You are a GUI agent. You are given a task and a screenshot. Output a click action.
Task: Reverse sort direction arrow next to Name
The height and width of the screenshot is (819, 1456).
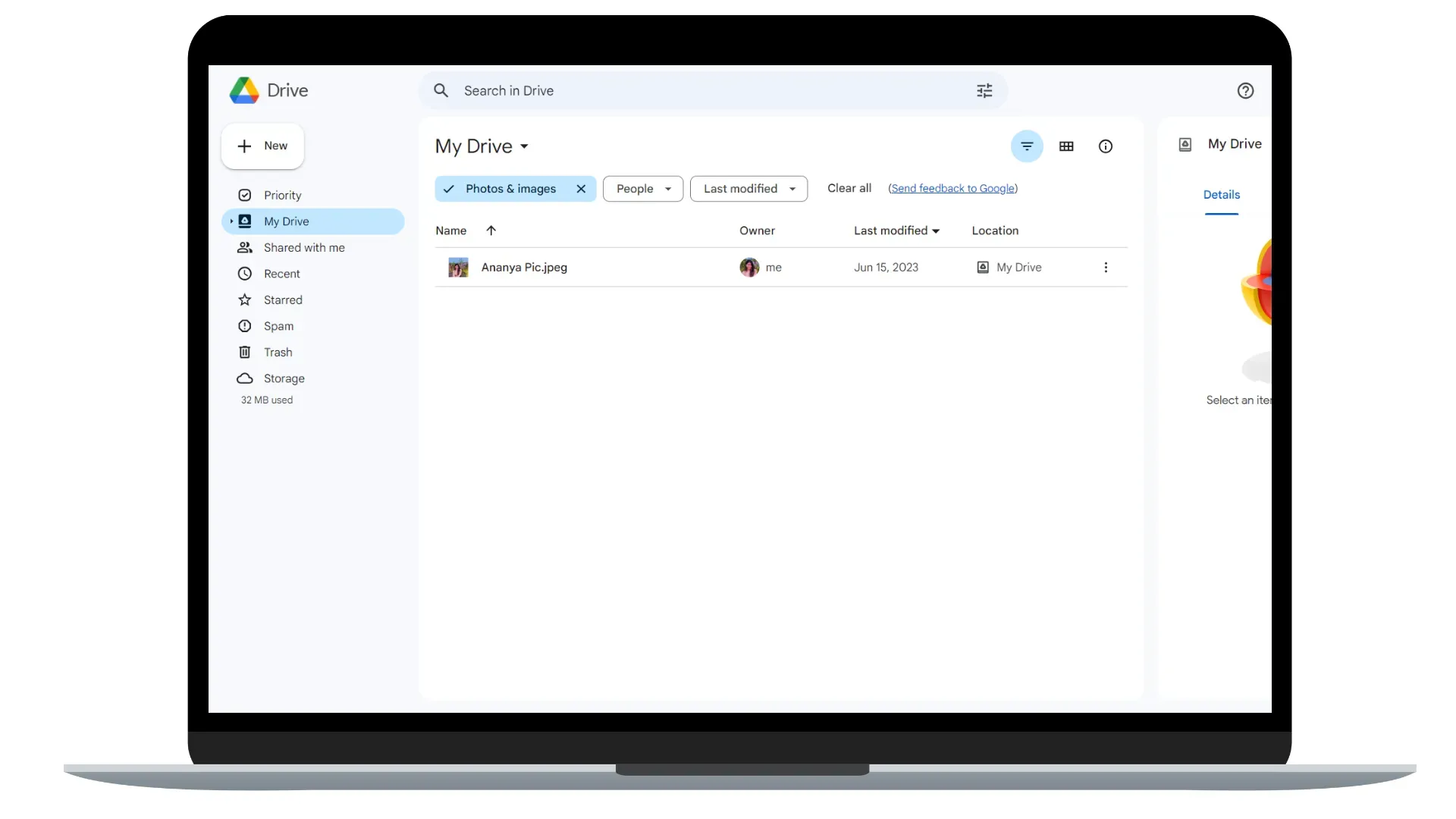coord(491,231)
